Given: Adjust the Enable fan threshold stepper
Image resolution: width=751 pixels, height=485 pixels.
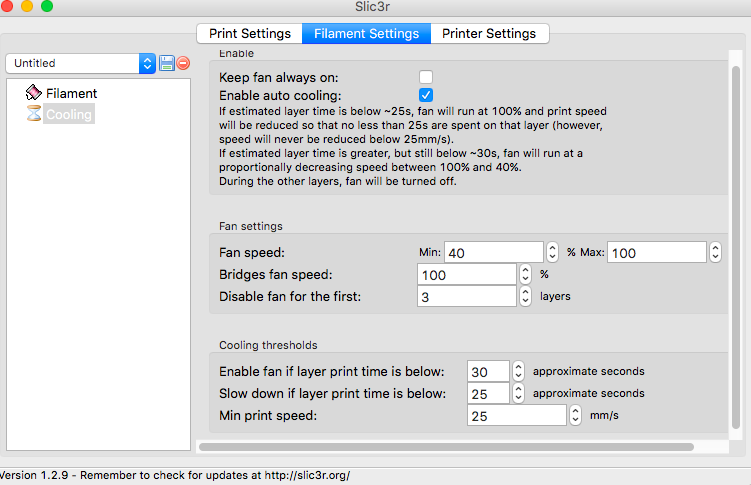Looking at the screenshot, I should coord(518,371).
